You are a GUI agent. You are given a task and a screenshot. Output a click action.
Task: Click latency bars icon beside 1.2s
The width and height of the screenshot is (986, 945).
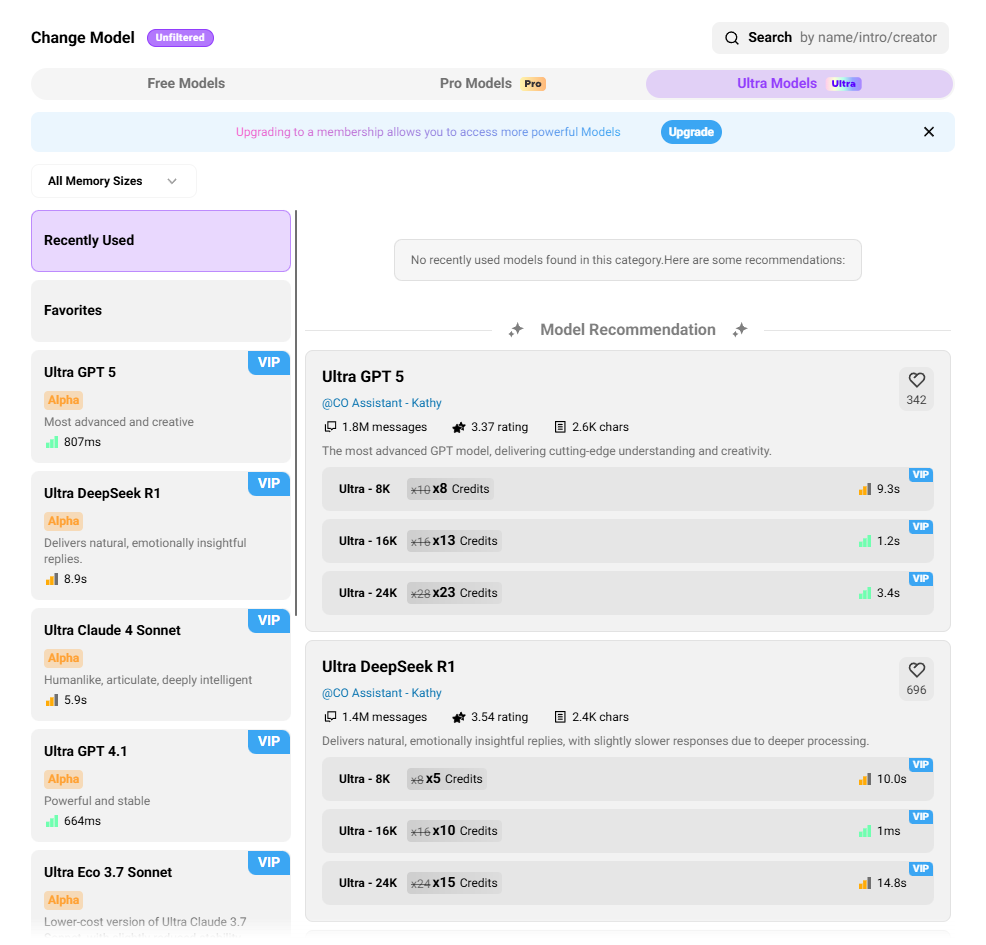click(x=865, y=541)
